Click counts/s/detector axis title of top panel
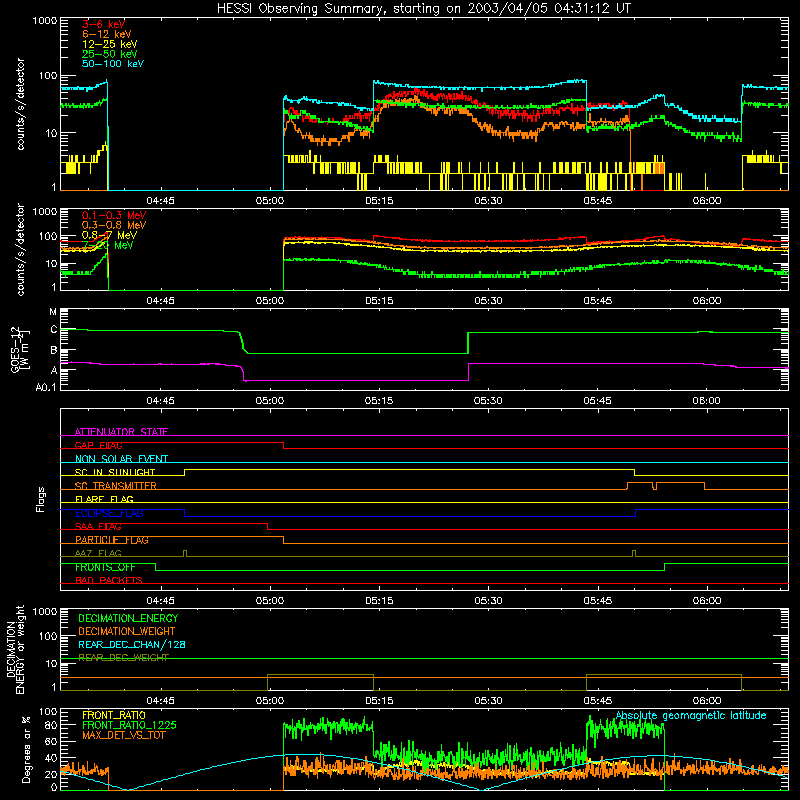Viewport: 800px width, 800px height. [x=20, y=104]
